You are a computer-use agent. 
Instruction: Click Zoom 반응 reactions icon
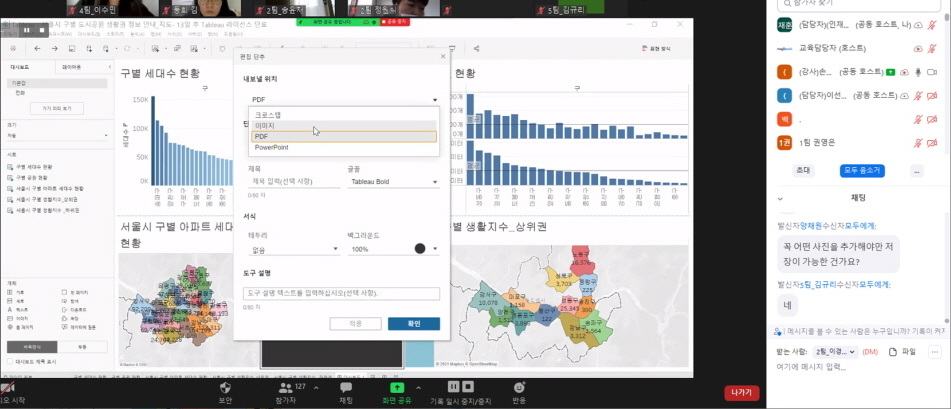pos(519,387)
